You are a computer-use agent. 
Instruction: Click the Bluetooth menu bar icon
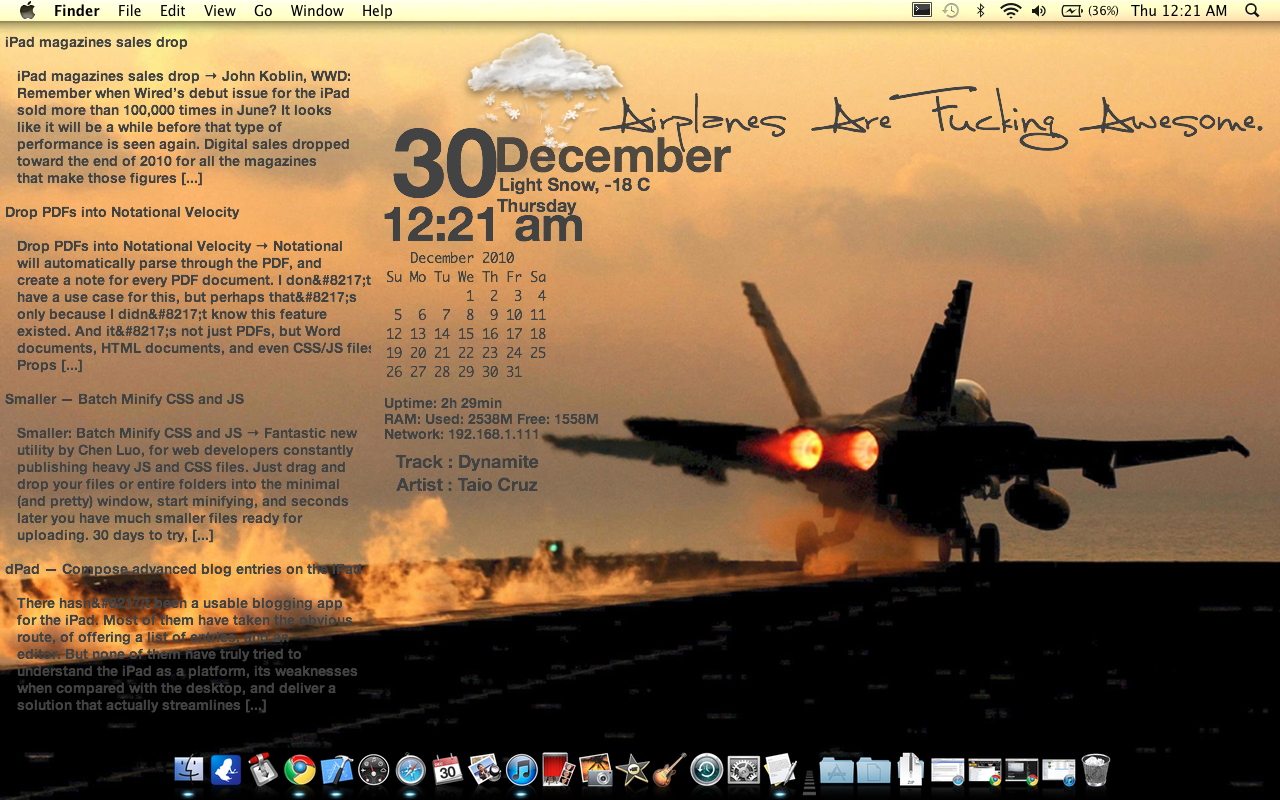point(980,11)
